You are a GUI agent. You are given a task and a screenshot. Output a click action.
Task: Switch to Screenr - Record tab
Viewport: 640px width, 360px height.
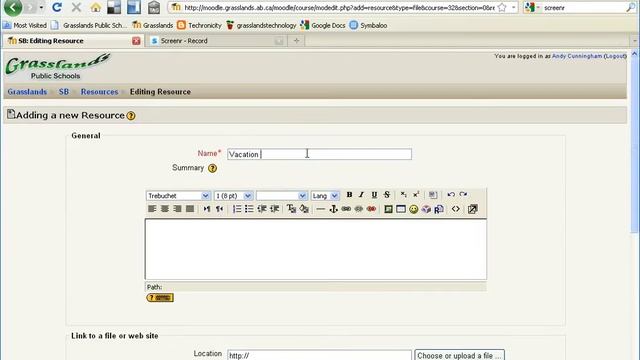click(216, 41)
